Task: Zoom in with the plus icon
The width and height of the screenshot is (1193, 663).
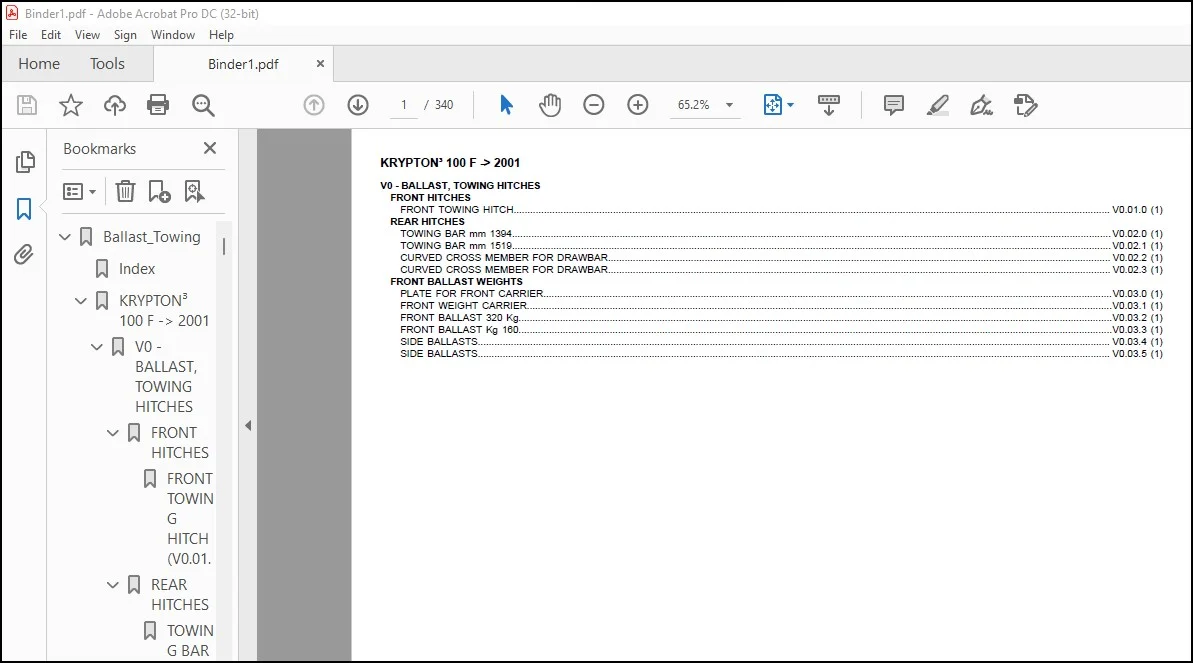Action: (x=638, y=105)
